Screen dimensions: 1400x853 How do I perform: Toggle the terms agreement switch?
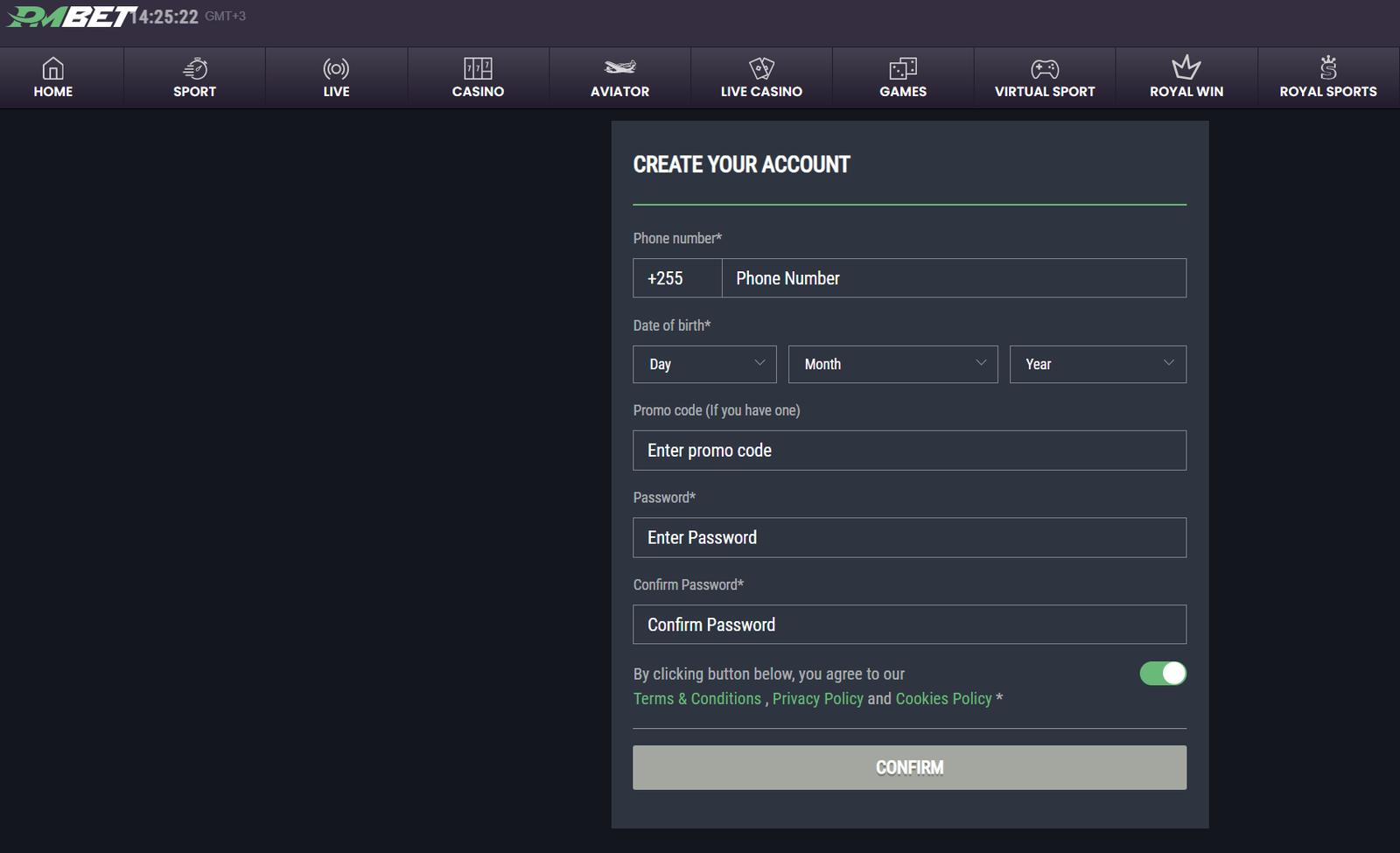click(1163, 673)
